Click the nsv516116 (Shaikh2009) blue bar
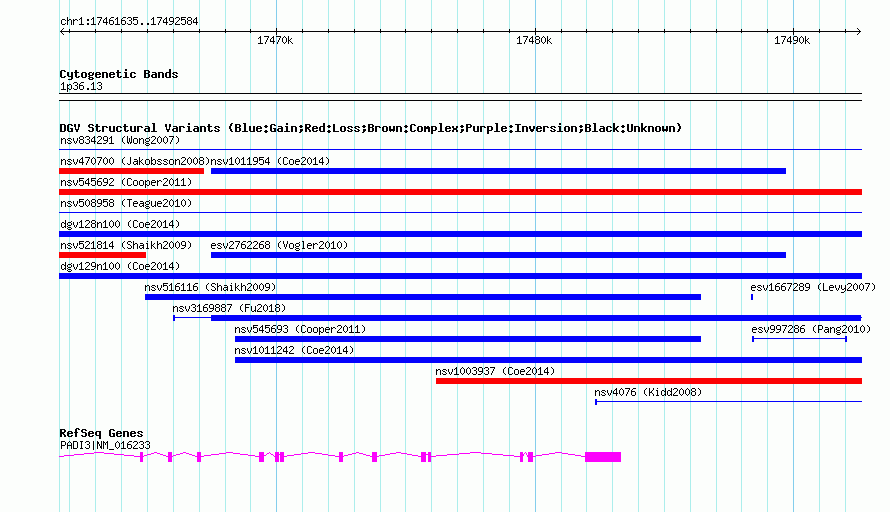This screenshot has width=890, height=512. pos(423,297)
